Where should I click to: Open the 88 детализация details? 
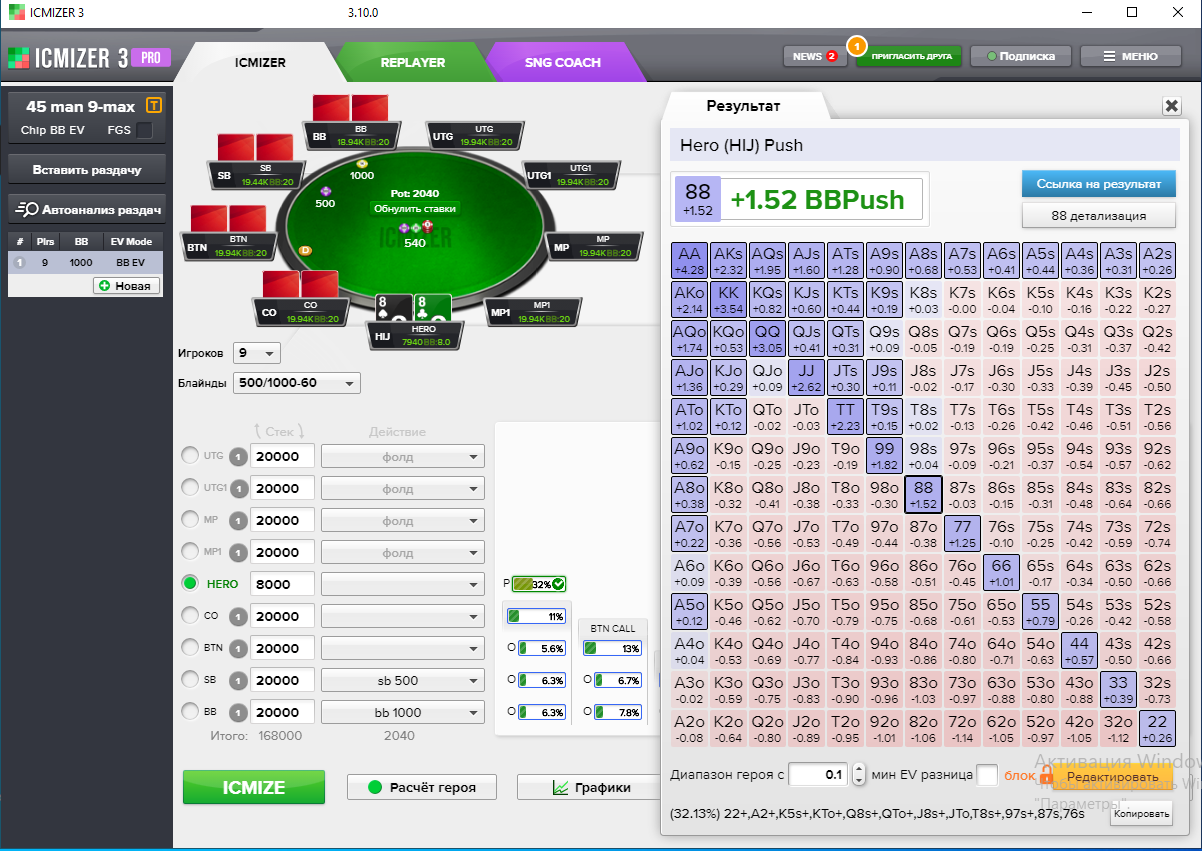click(1098, 215)
